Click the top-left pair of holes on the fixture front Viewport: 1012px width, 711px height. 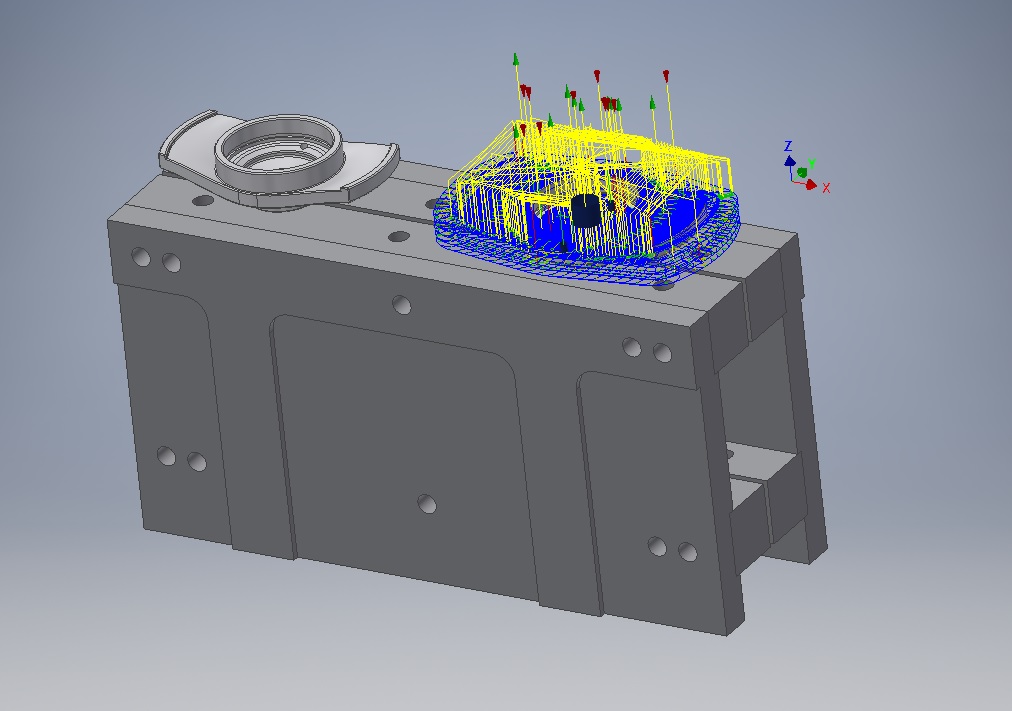pyautogui.click(x=156, y=260)
